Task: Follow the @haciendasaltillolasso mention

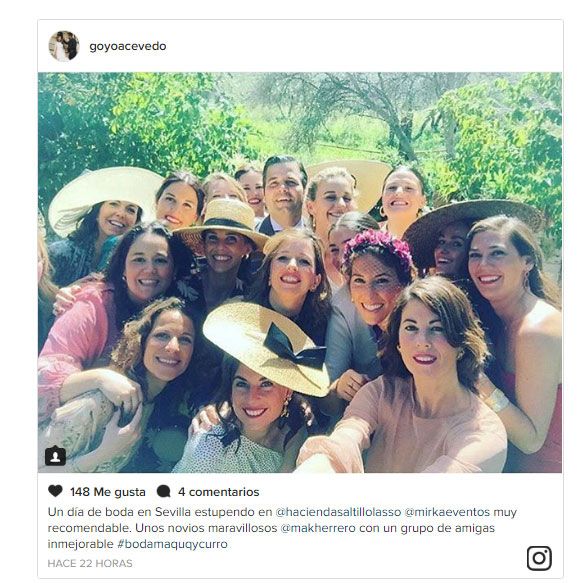Action: (x=338, y=512)
